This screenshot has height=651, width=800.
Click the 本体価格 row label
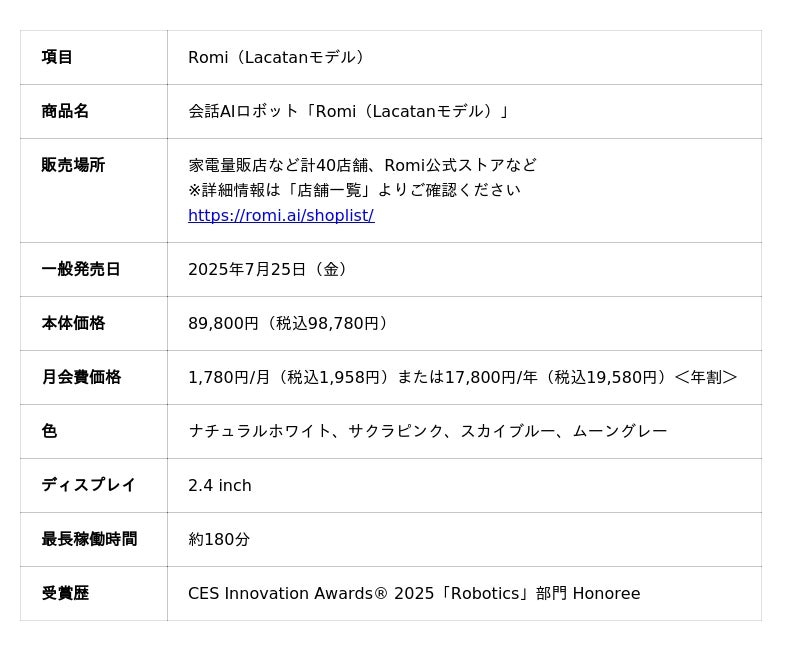[73, 324]
